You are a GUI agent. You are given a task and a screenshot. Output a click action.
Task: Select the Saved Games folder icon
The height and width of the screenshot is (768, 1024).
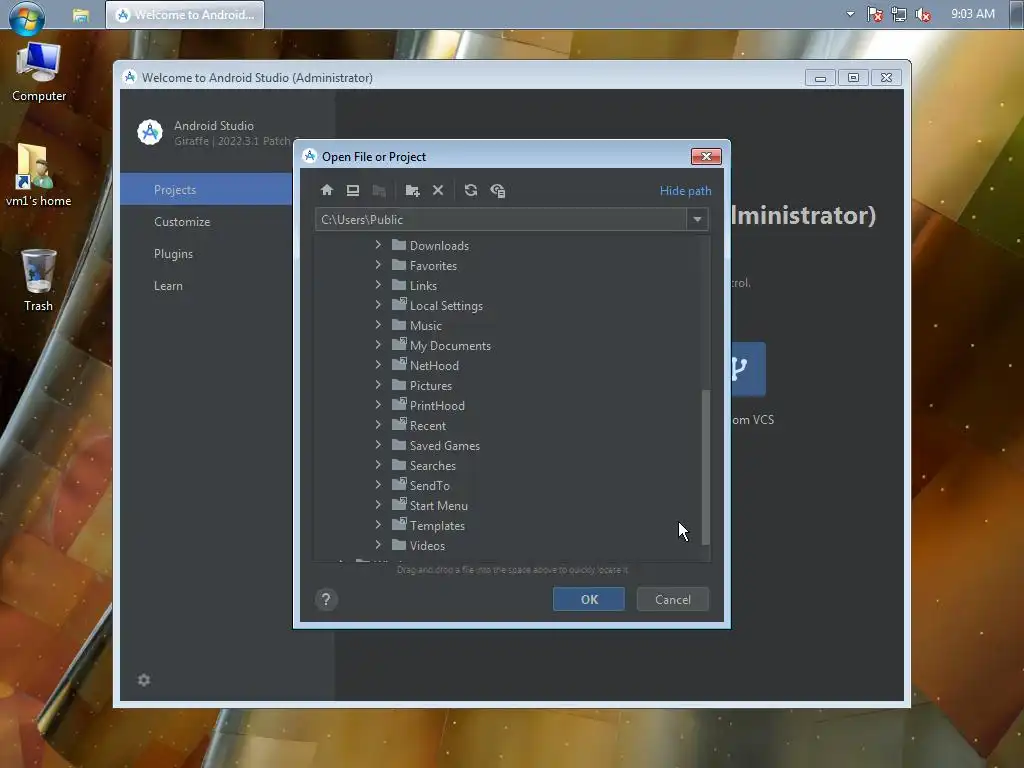399,445
